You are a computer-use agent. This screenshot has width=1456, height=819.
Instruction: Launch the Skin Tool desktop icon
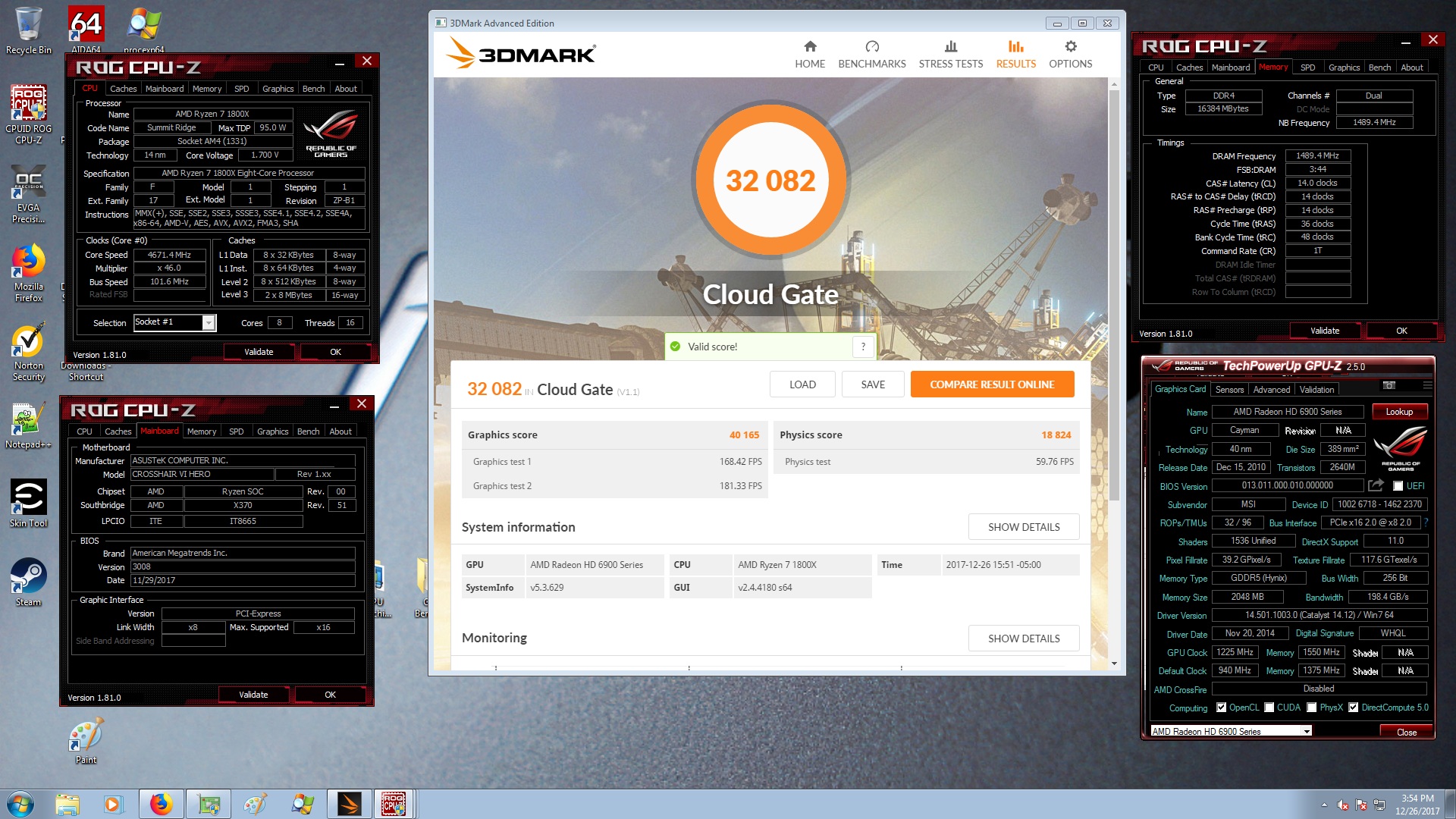pos(28,504)
